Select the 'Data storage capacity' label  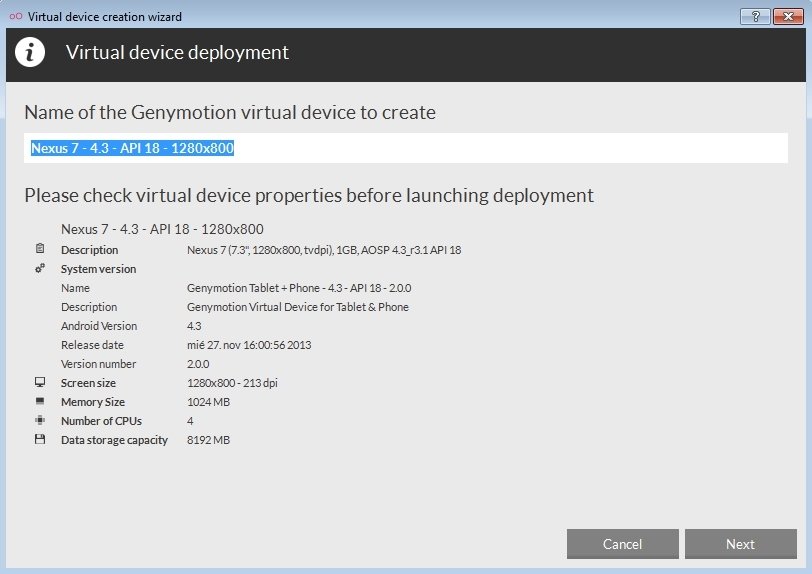(114, 440)
